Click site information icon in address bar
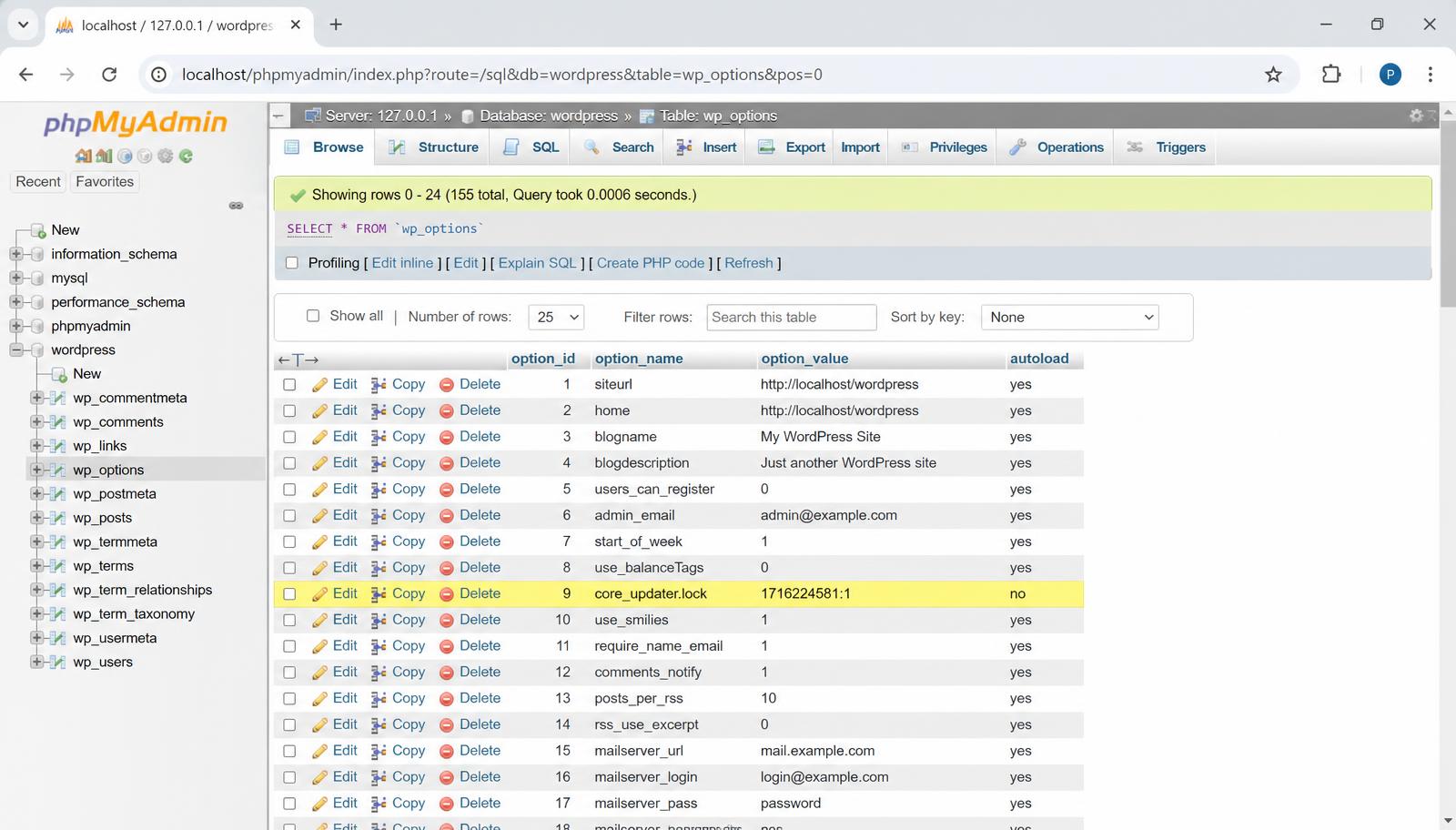Screen dimensions: 1456x830 [x=158, y=75]
